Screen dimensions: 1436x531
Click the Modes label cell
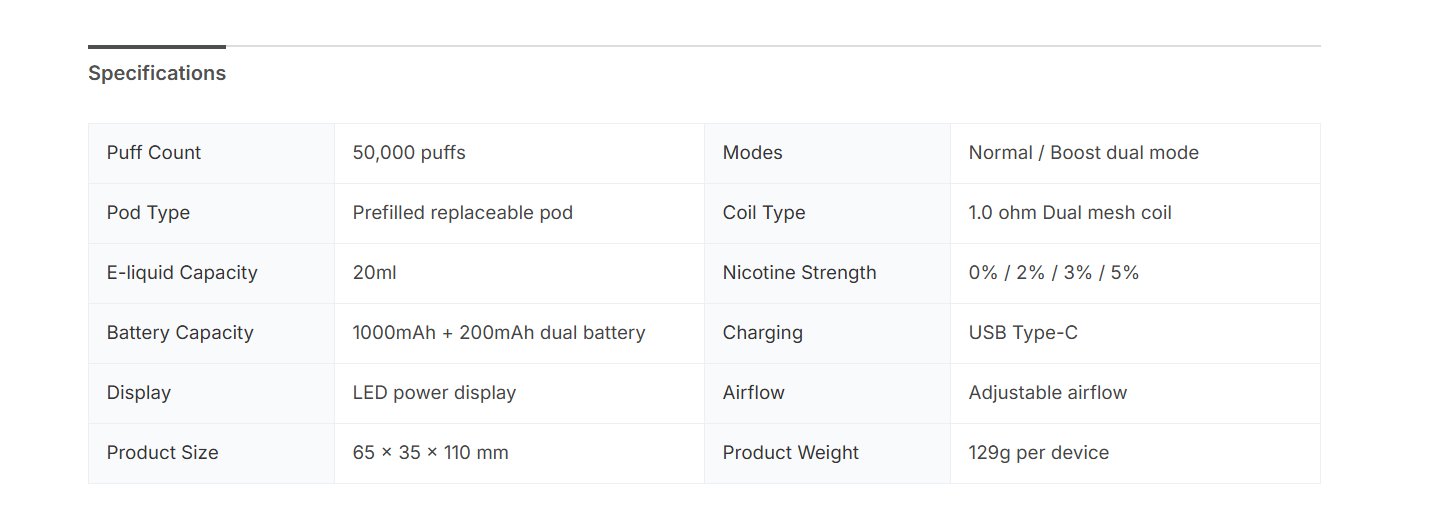752,153
